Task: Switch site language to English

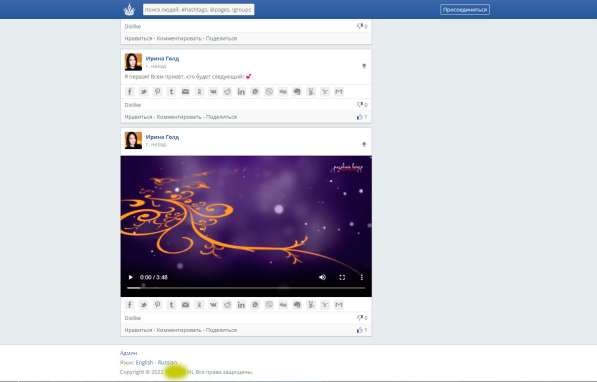Action: (x=144, y=363)
